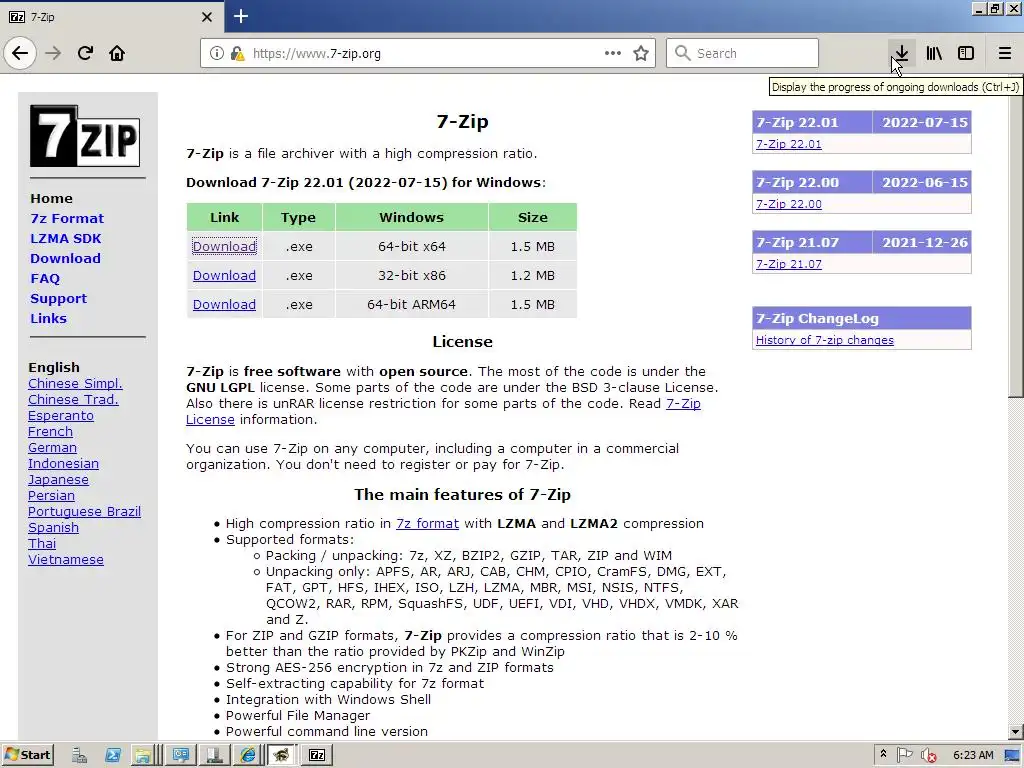Open the Home sidebar item
The width and height of the screenshot is (1024, 768).
click(x=51, y=199)
